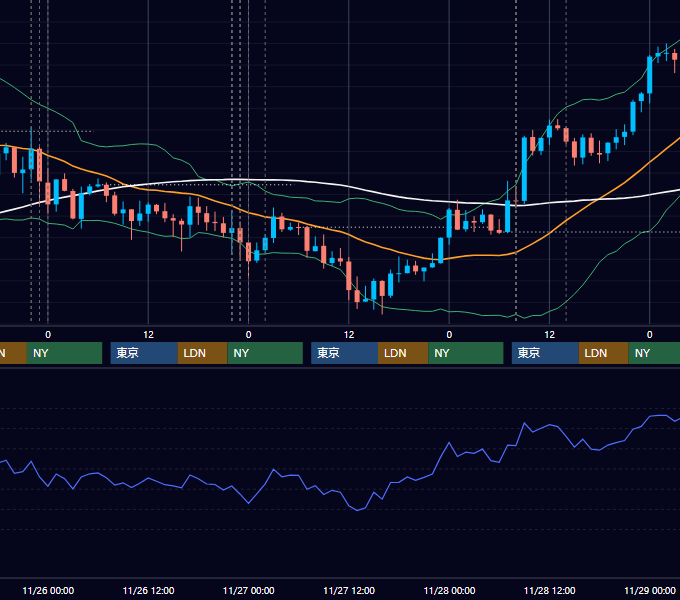Viewport: 680px width, 600px height.
Task: Click the hour label 12 above 11/26 12:00
Action: point(148,335)
